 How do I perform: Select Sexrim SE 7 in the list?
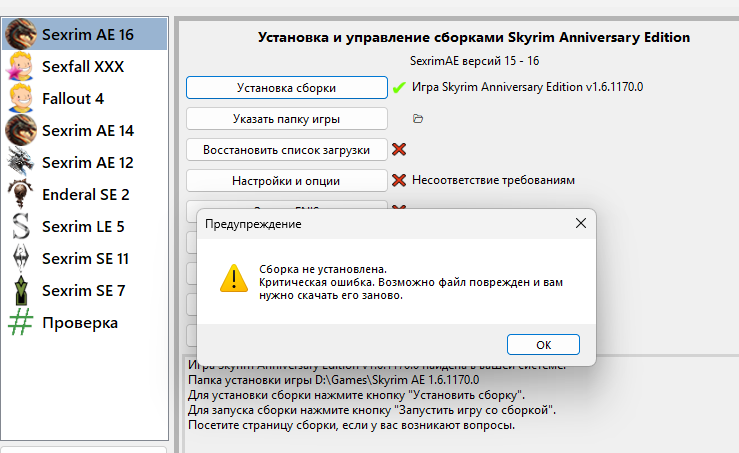coord(84,290)
